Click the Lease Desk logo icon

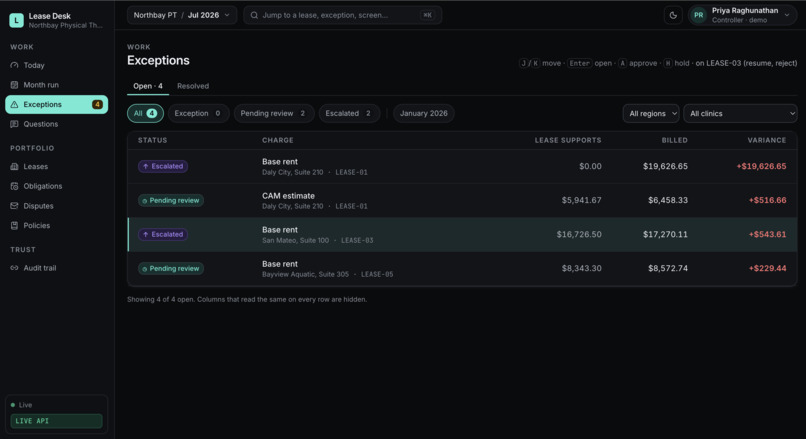pyautogui.click(x=16, y=20)
